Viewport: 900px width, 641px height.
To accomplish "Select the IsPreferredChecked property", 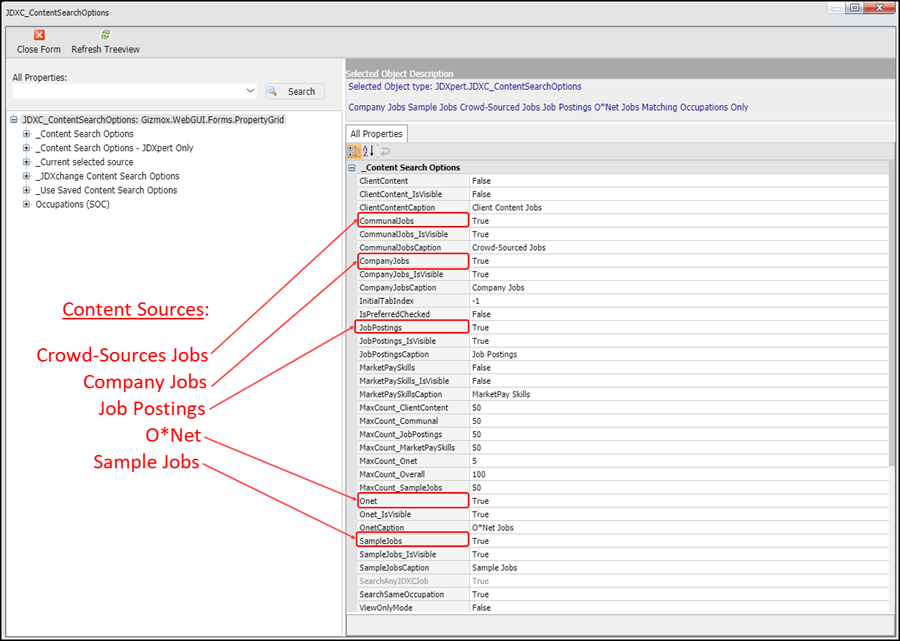I will [x=394, y=314].
